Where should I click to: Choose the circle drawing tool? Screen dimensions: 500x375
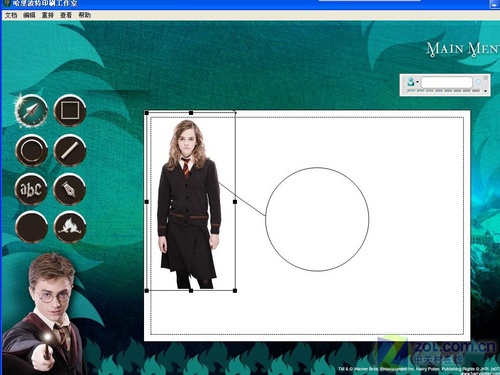pos(31,151)
